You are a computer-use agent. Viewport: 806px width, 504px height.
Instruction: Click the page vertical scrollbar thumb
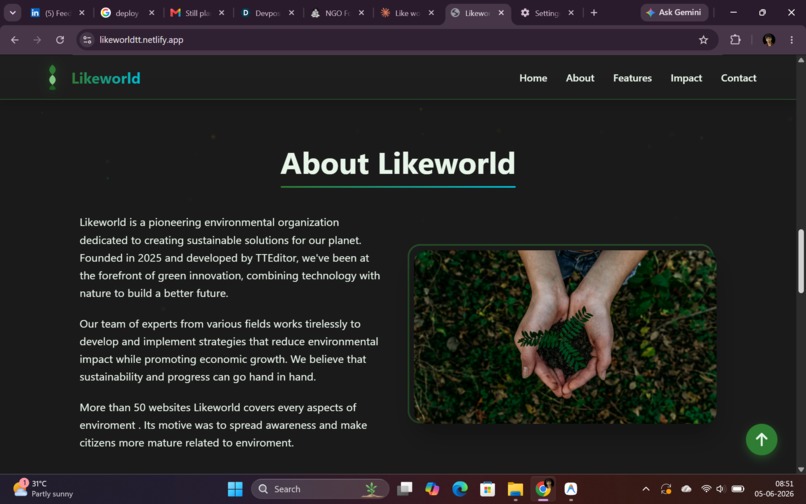tap(800, 261)
